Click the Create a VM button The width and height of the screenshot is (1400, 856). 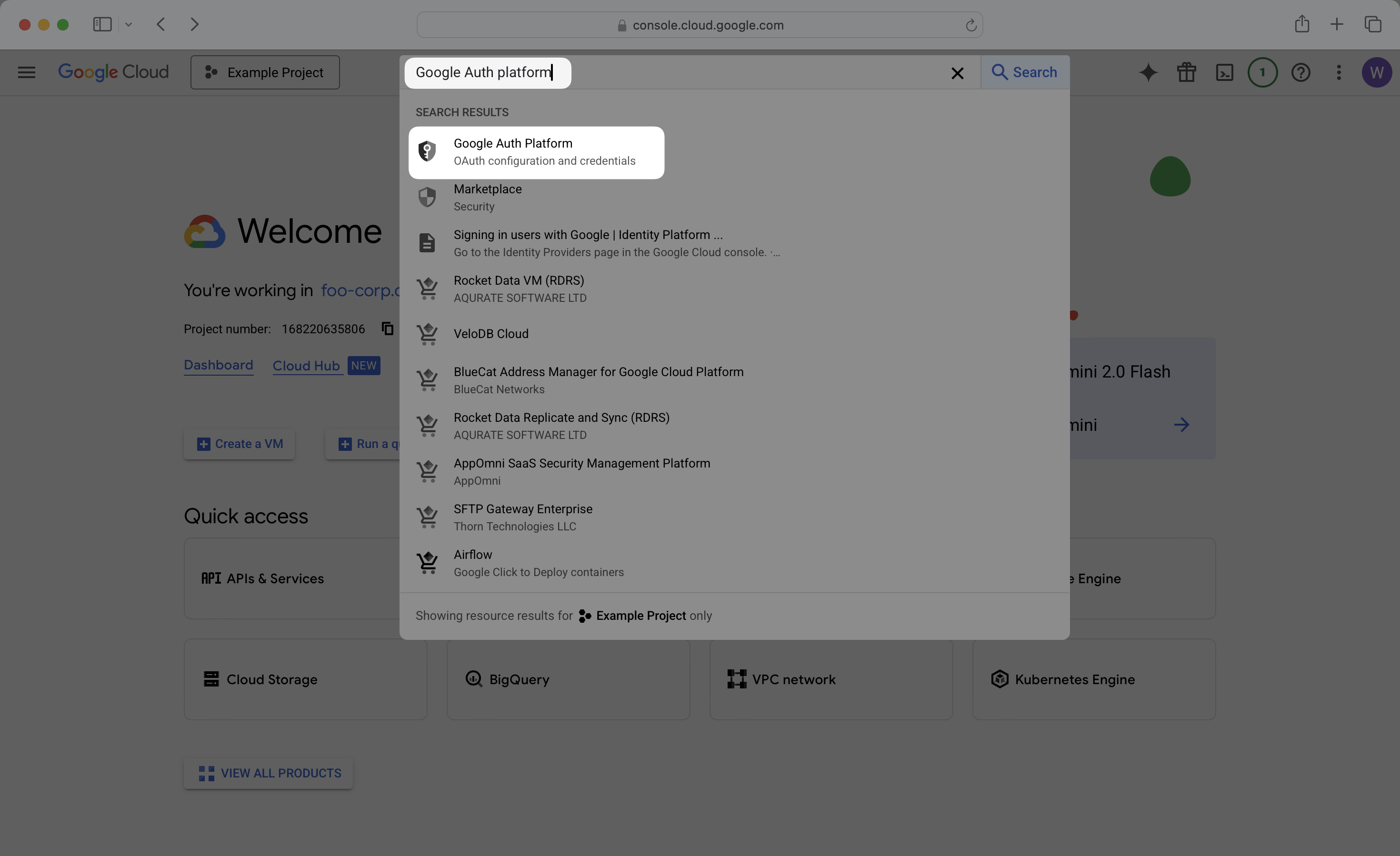point(239,444)
